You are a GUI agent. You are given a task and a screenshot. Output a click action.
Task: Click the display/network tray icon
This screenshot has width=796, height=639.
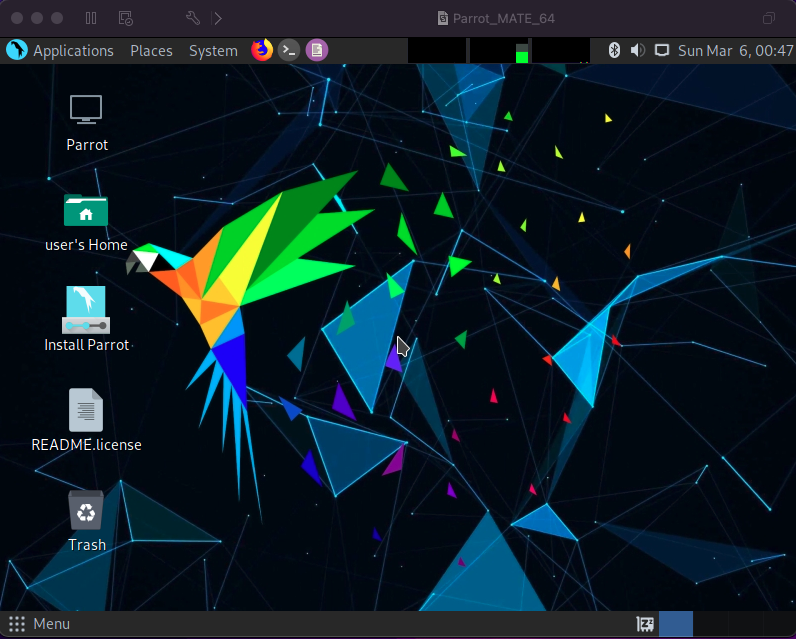[x=662, y=50]
